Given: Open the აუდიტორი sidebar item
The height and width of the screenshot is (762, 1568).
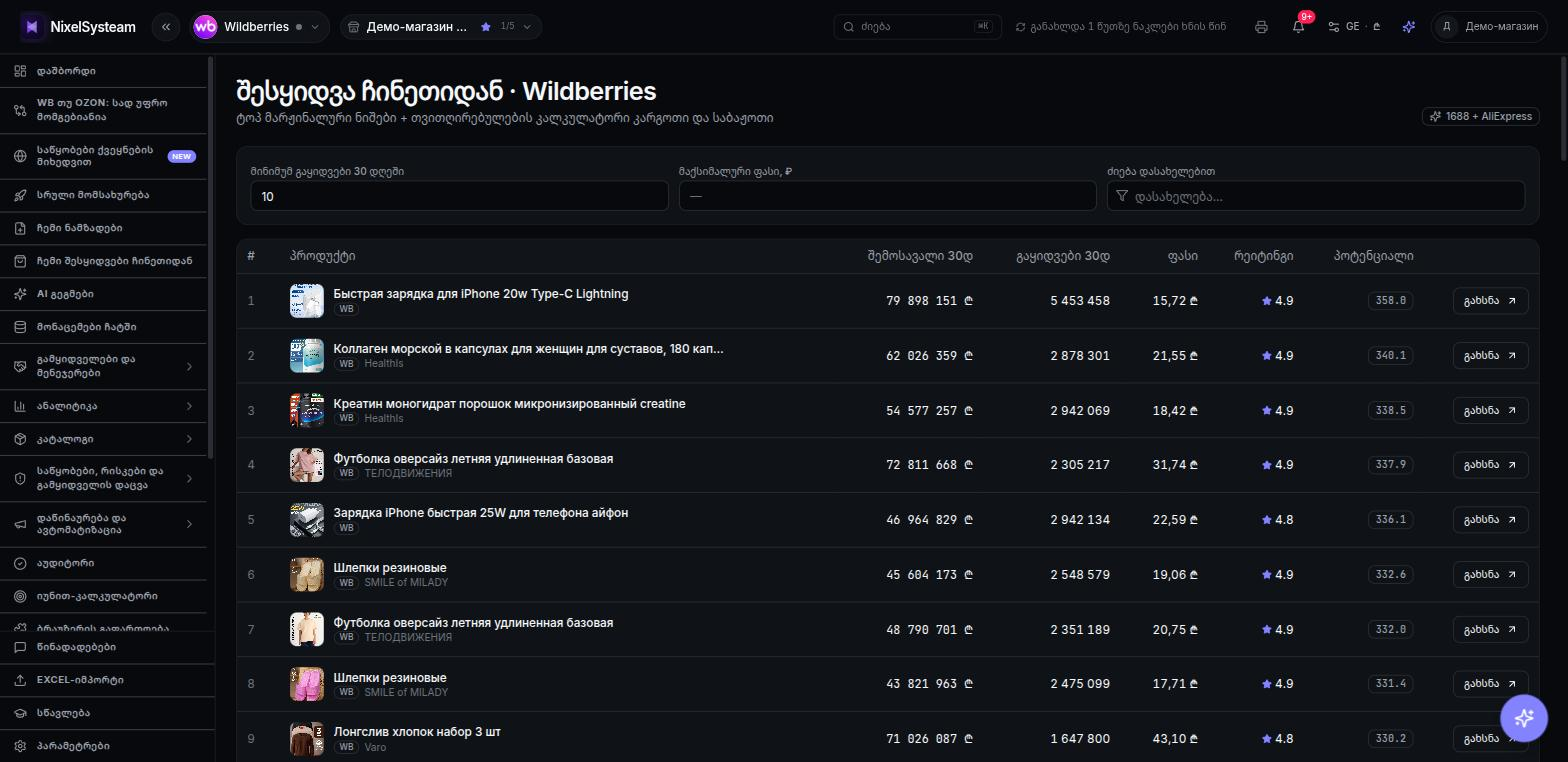Looking at the screenshot, I should pyautogui.click(x=105, y=563).
